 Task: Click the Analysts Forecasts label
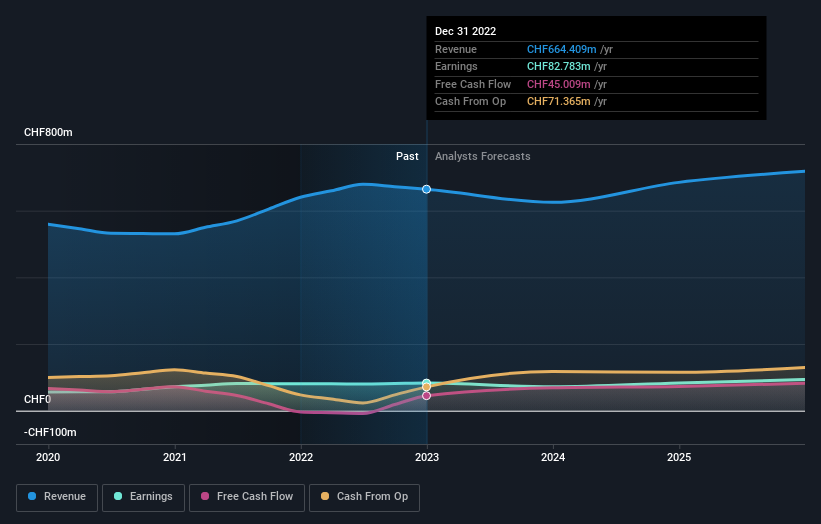click(483, 156)
